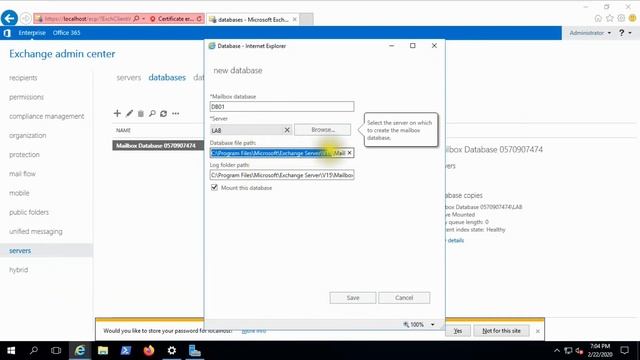Open PowerShell from the taskbar
The width and height of the screenshot is (640, 360).
pos(126,351)
